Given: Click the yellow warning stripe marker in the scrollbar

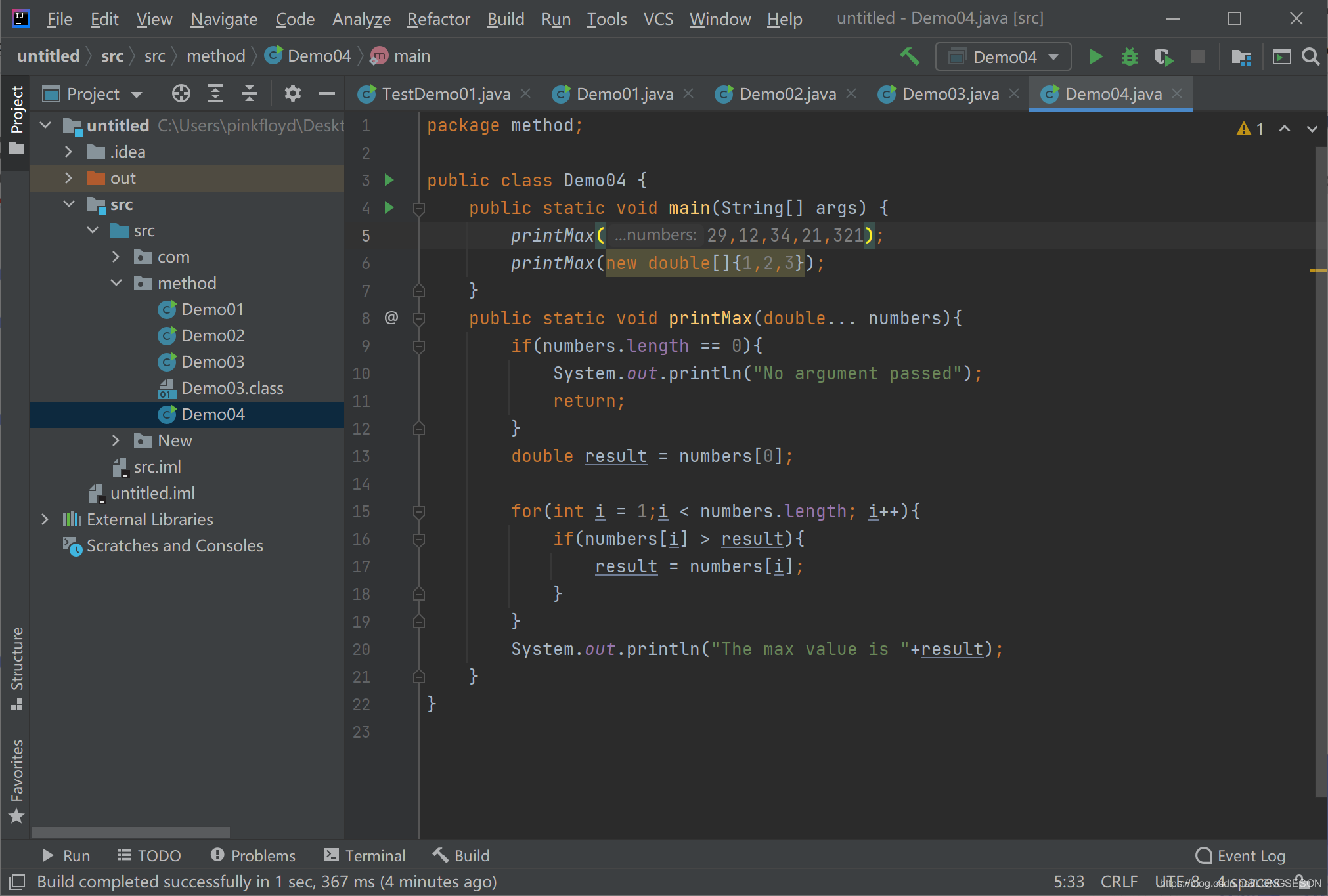Looking at the screenshot, I should point(1318,270).
